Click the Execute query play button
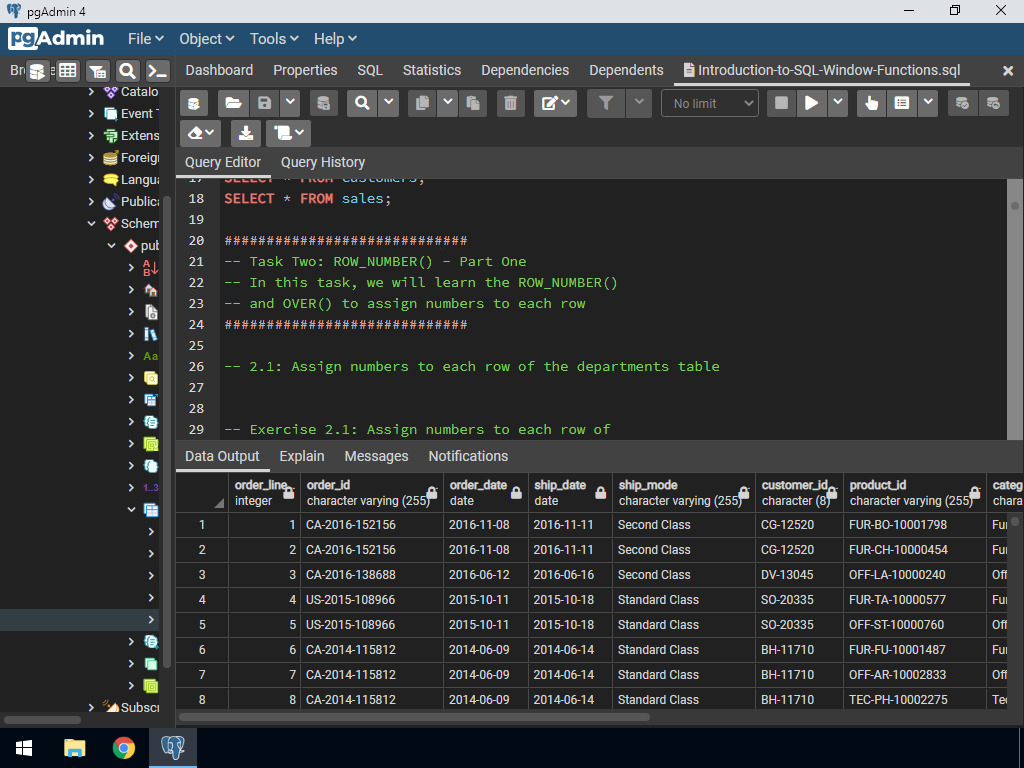 click(x=811, y=103)
